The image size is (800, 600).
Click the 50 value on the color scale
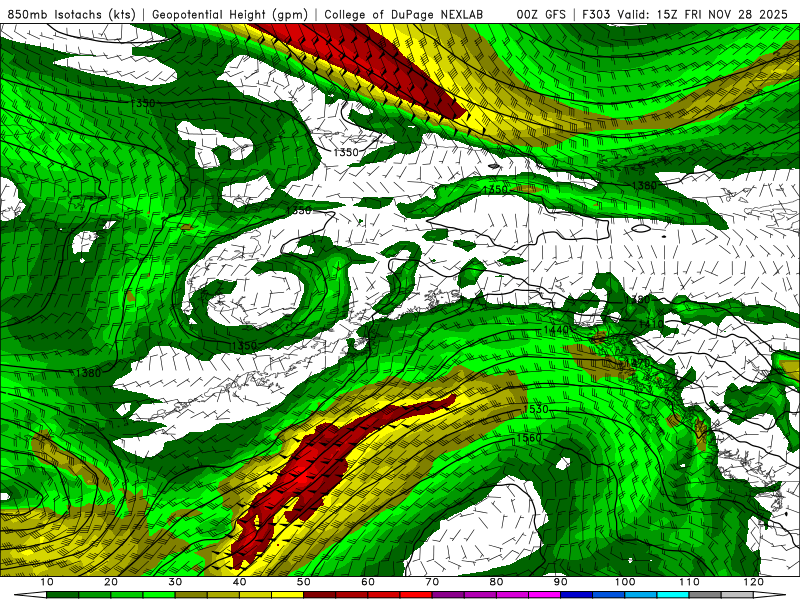pos(304,582)
